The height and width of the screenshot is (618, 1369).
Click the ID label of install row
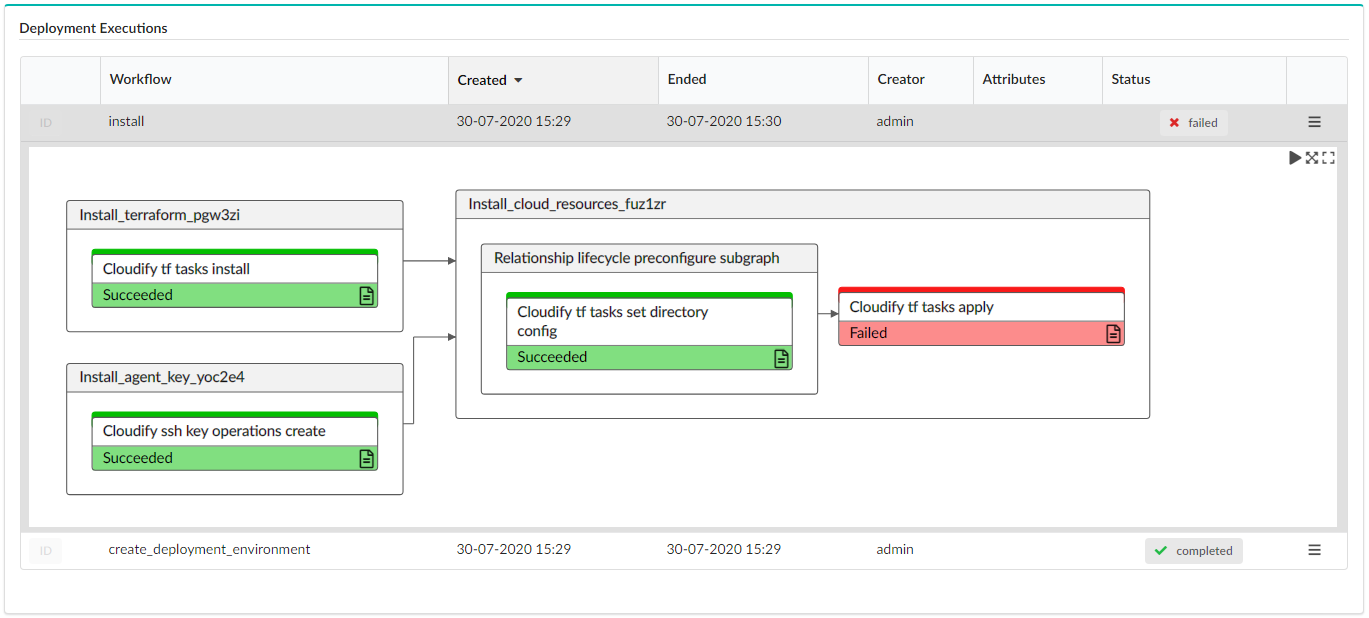45,123
